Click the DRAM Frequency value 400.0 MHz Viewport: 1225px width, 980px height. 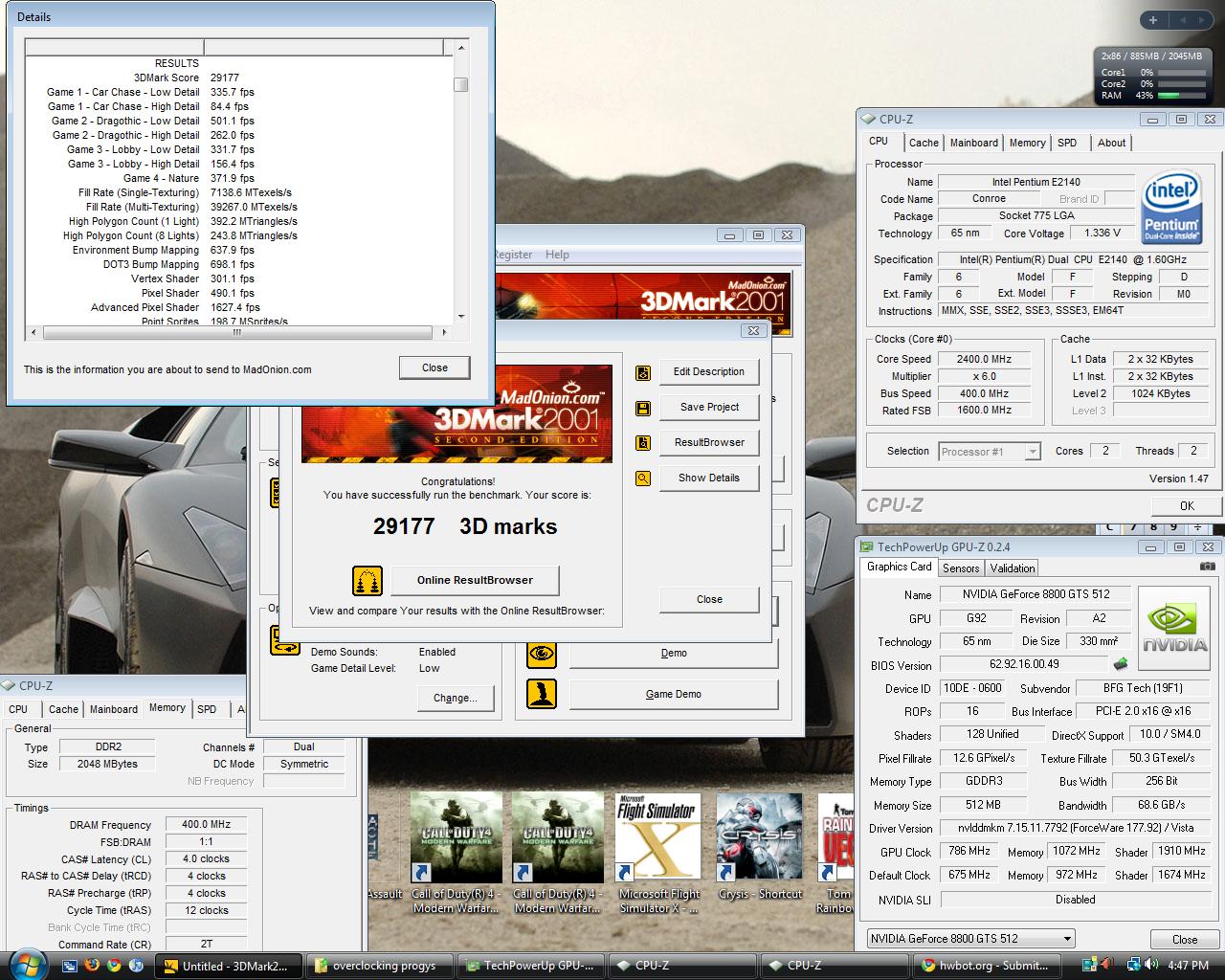(x=207, y=824)
